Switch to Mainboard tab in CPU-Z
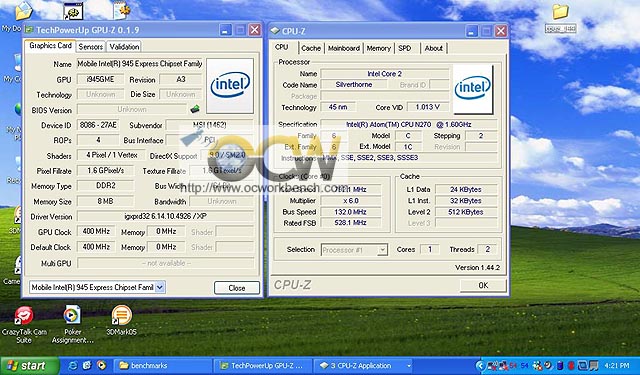Viewport: 640px width, 375px height. [x=344, y=48]
